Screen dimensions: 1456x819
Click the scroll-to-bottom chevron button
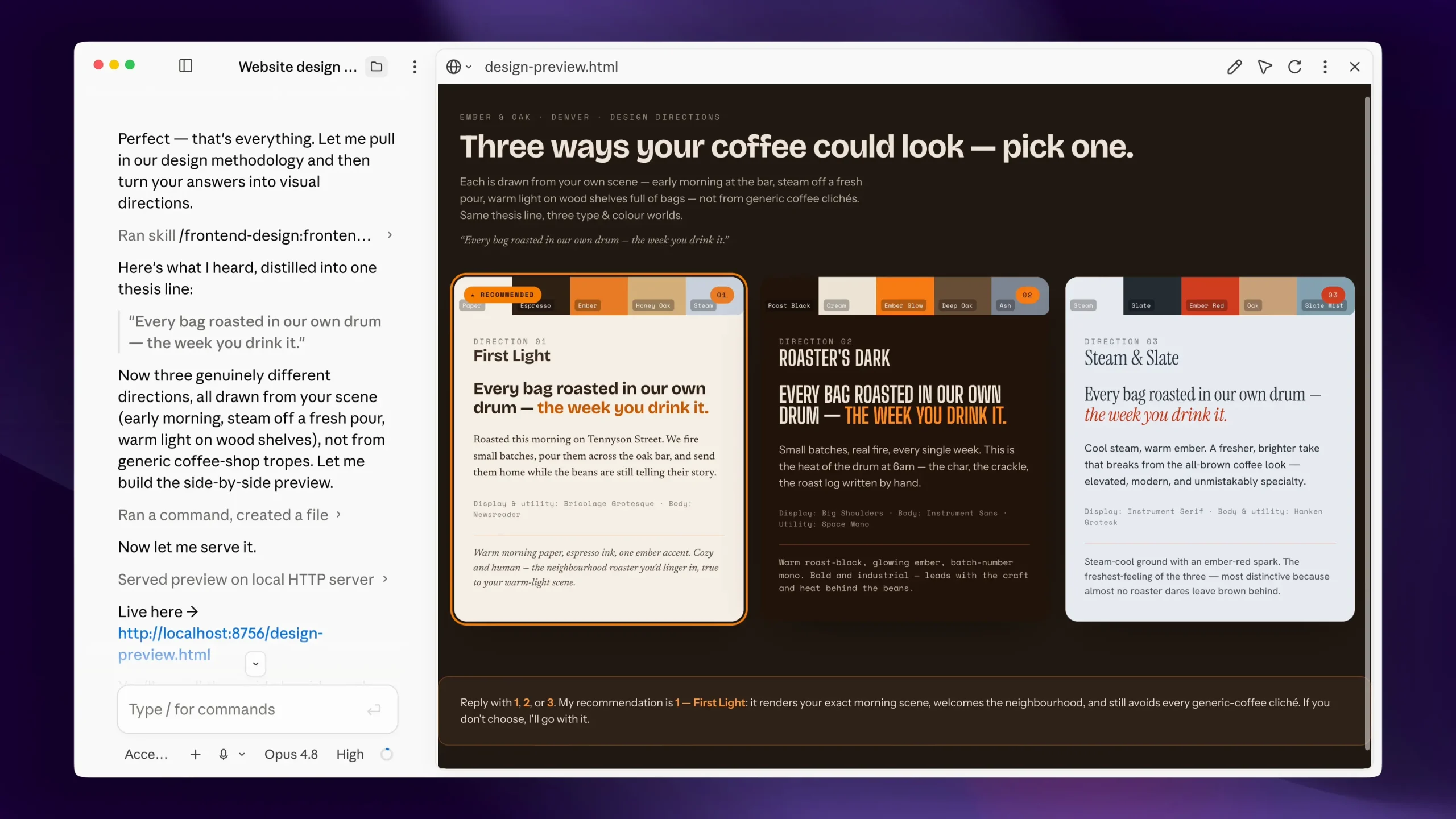pos(255,664)
